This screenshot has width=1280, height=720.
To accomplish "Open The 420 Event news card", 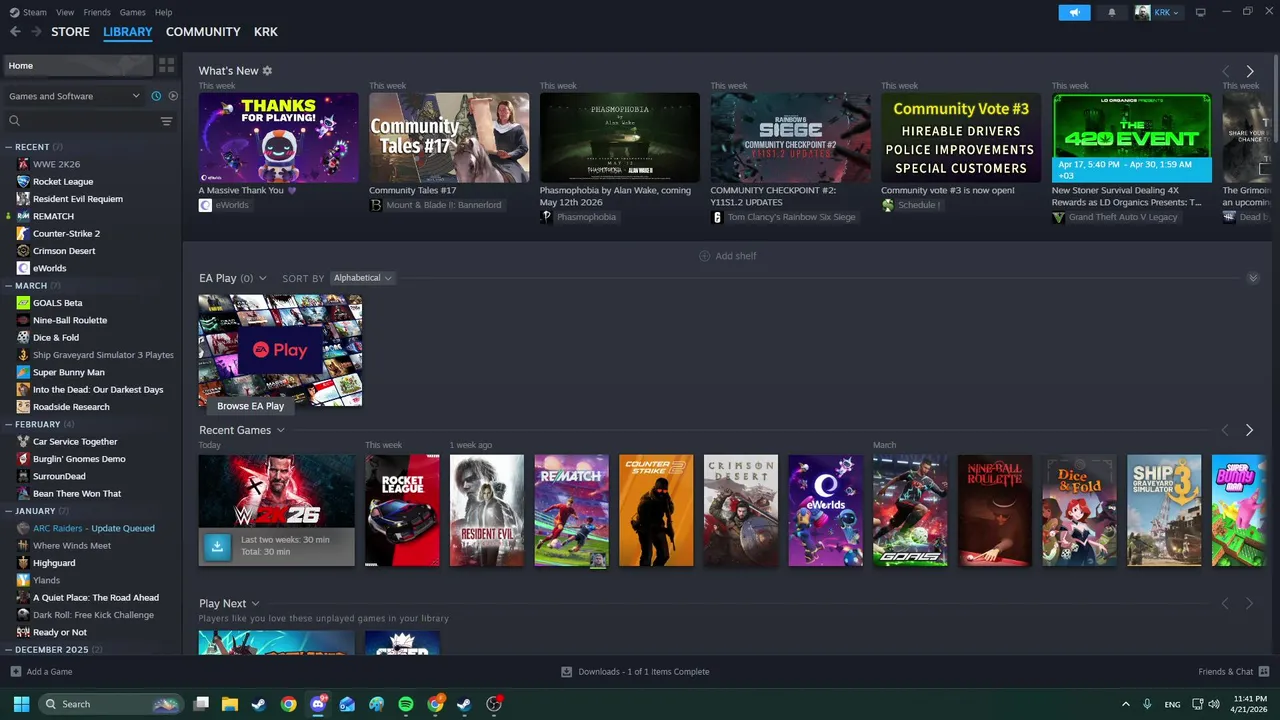I will click(x=1132, y=138).
